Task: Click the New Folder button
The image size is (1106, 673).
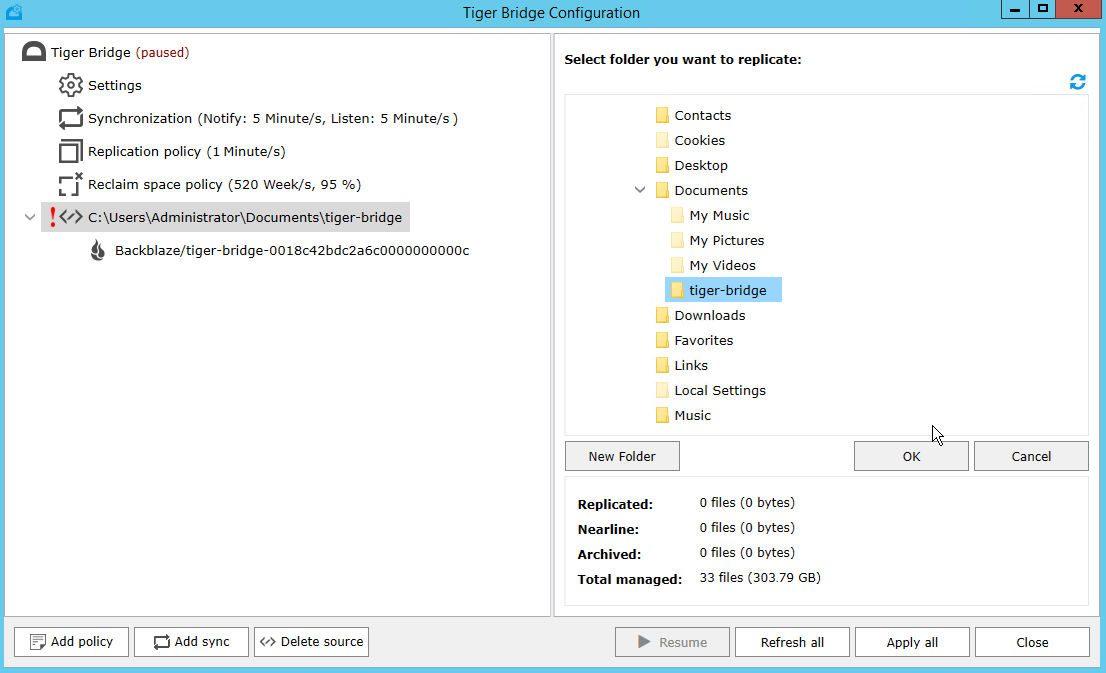Action: coord(622,456)
